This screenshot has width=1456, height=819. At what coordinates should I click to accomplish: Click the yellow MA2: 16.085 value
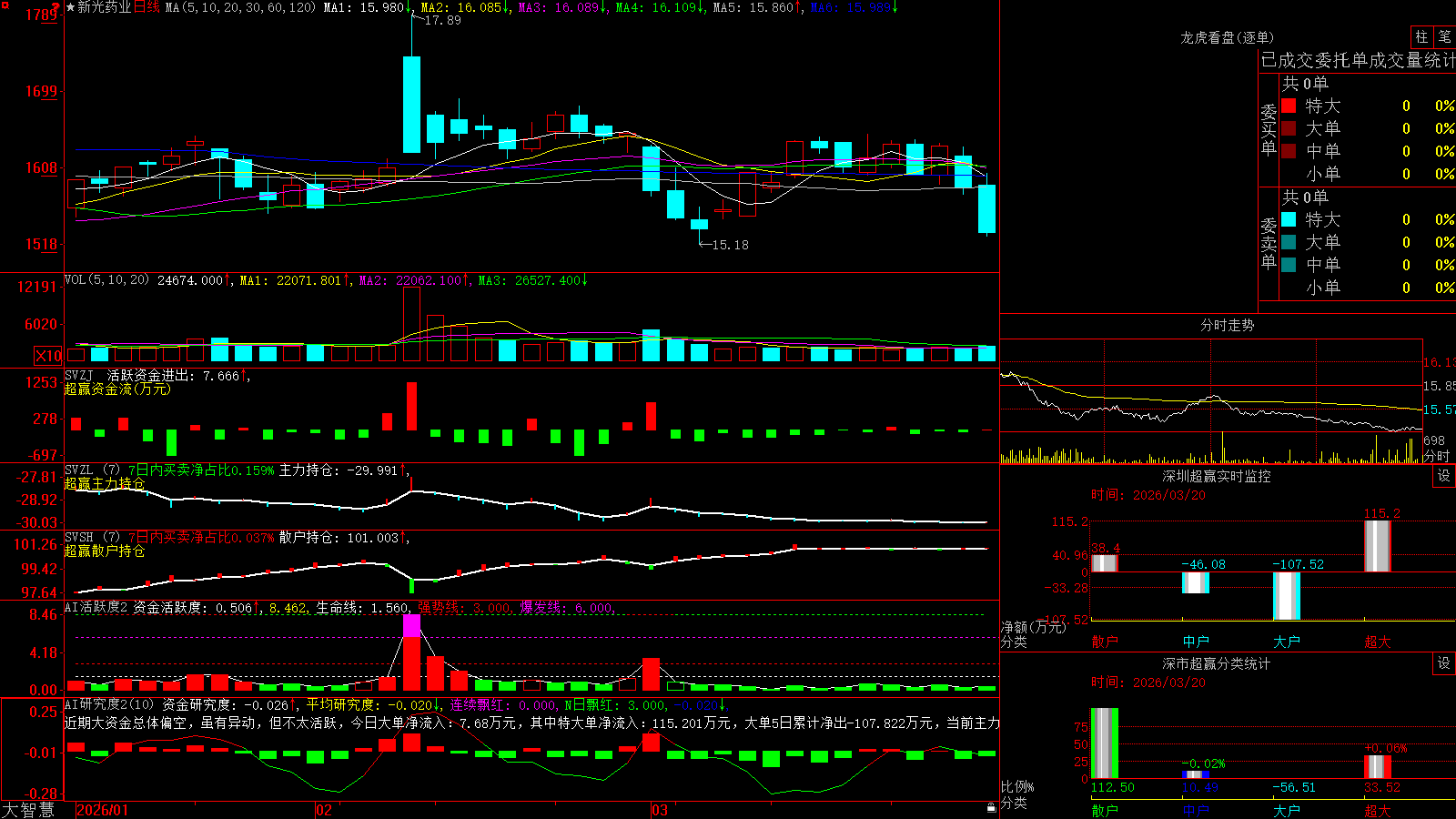(461, 7)
